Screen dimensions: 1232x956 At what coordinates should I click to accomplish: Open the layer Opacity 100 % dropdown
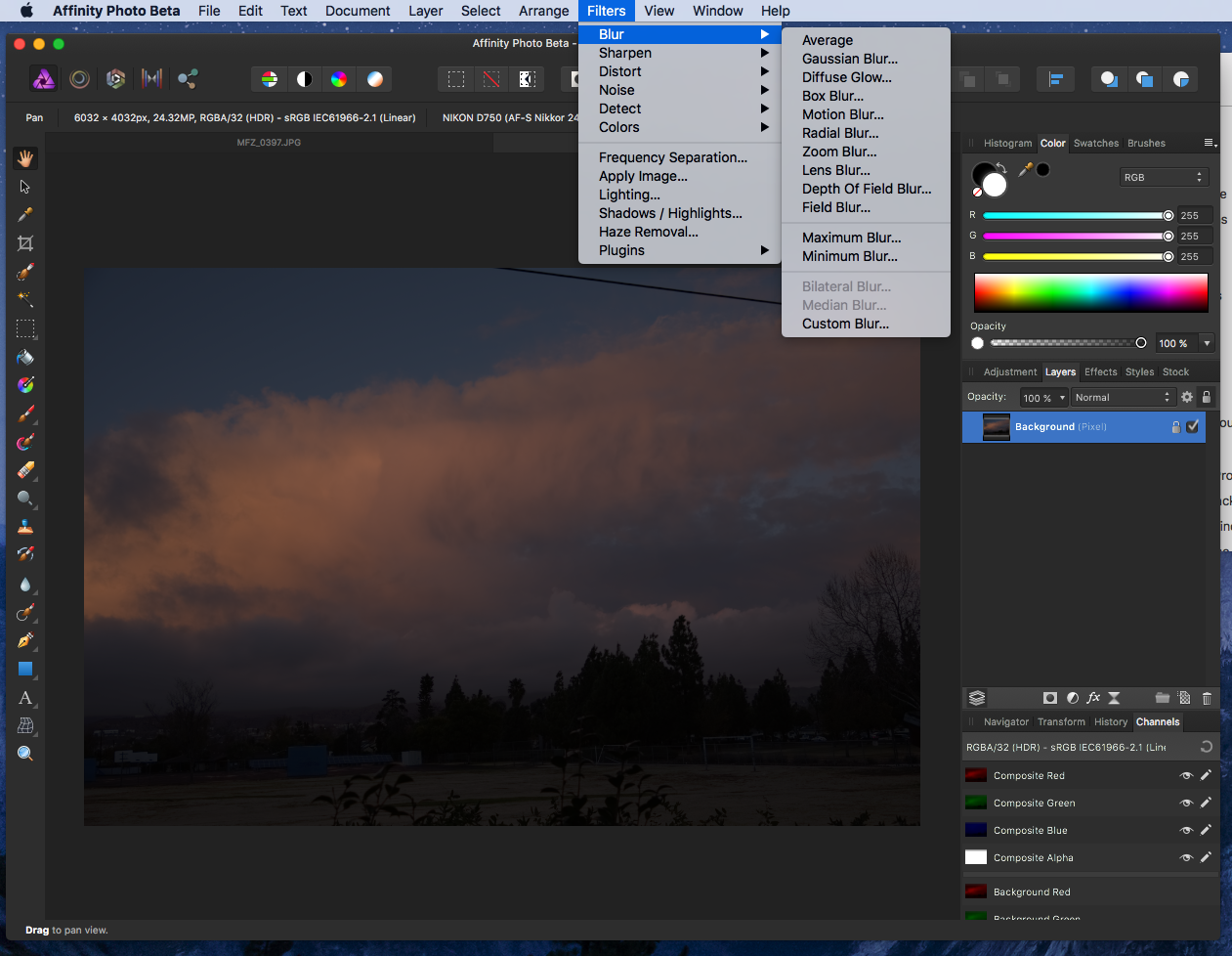[1043, 397]
